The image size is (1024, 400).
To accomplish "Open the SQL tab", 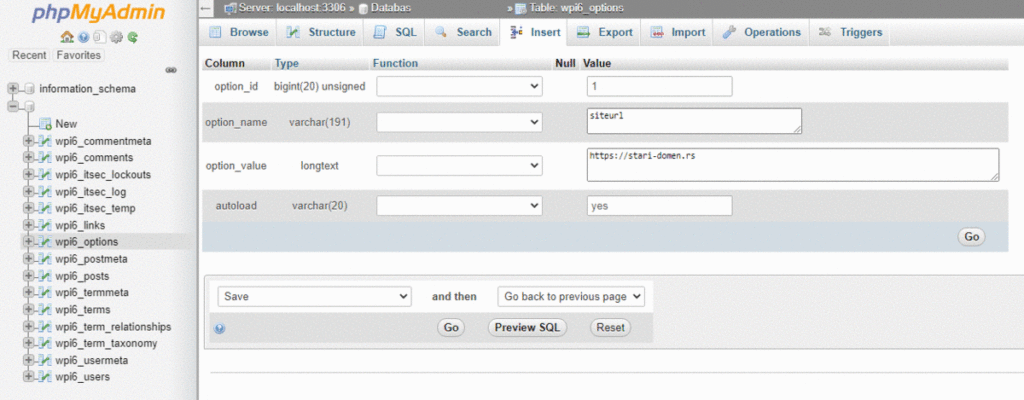I will [394, 32].
